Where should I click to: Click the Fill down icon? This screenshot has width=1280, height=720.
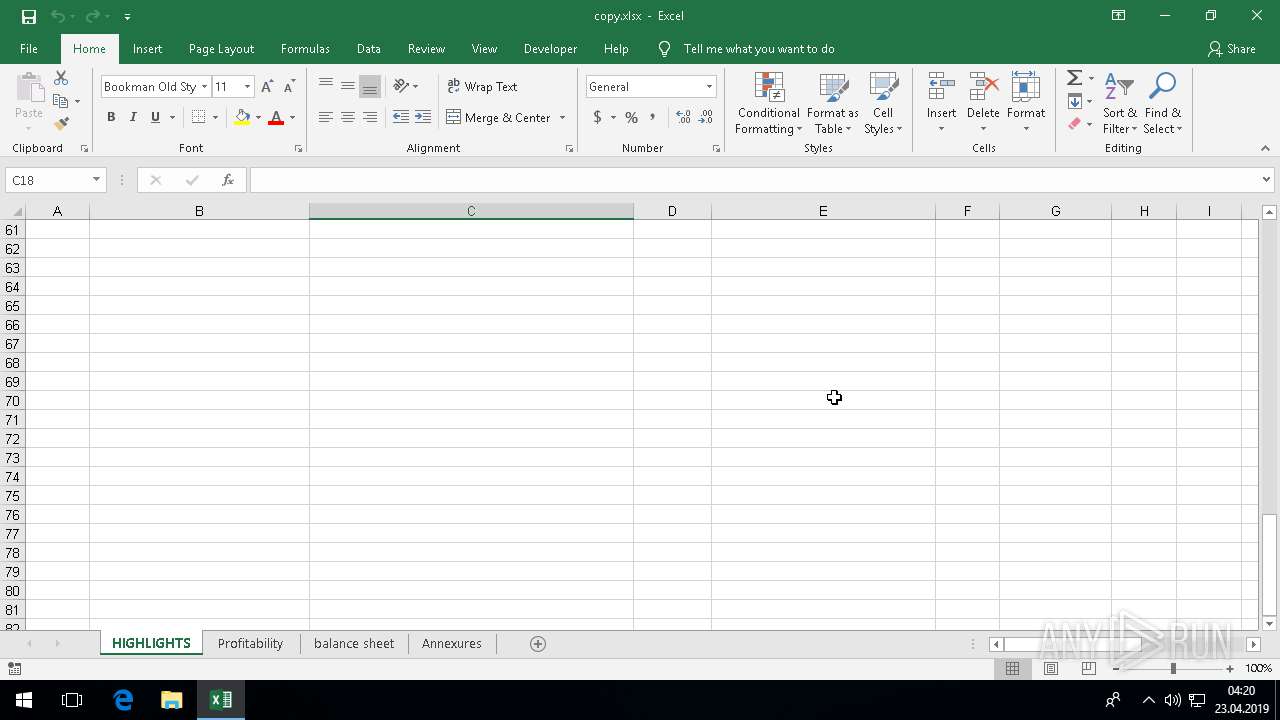(1074, 101)
